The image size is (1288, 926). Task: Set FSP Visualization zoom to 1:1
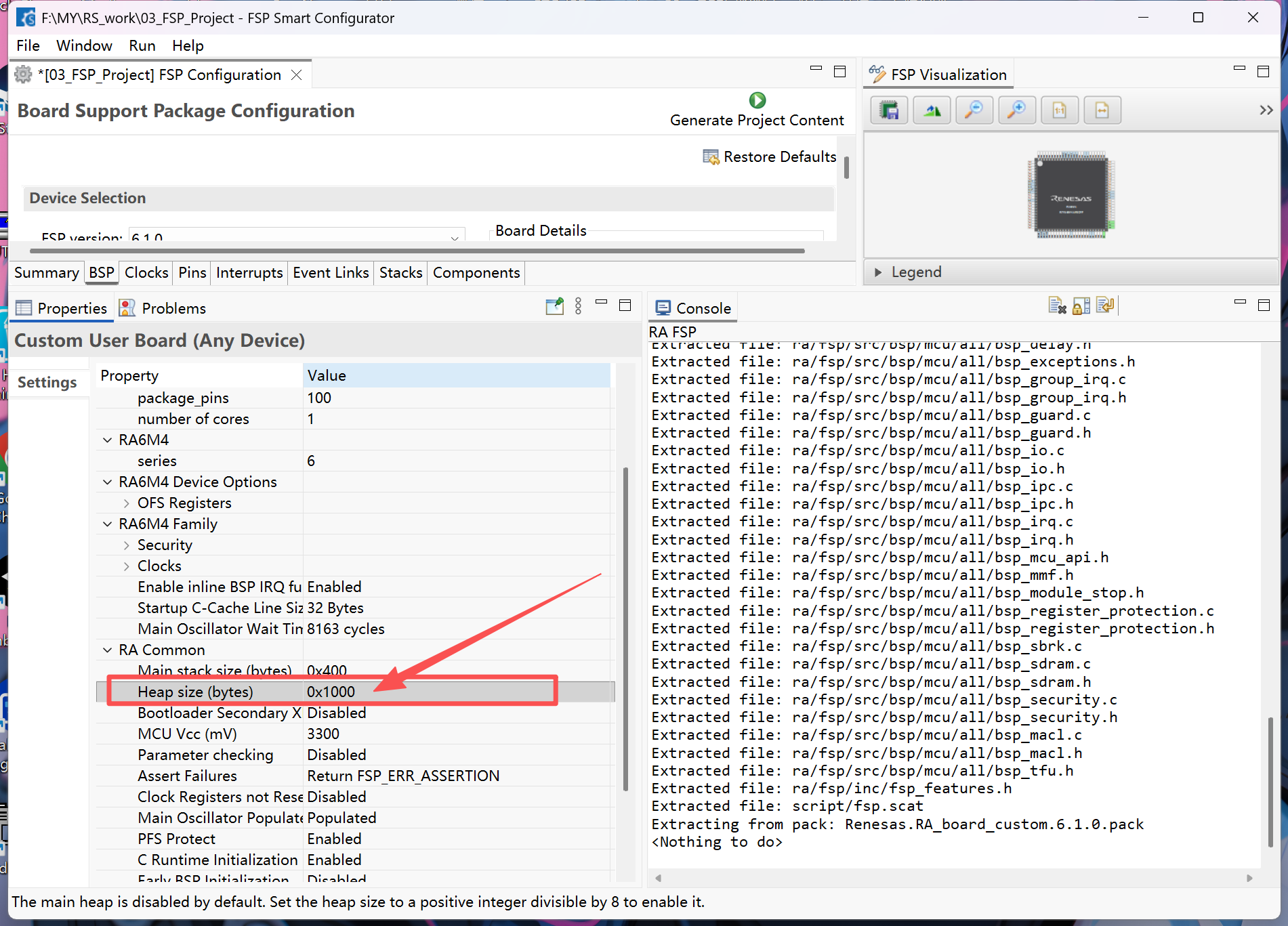point(1059,110)
